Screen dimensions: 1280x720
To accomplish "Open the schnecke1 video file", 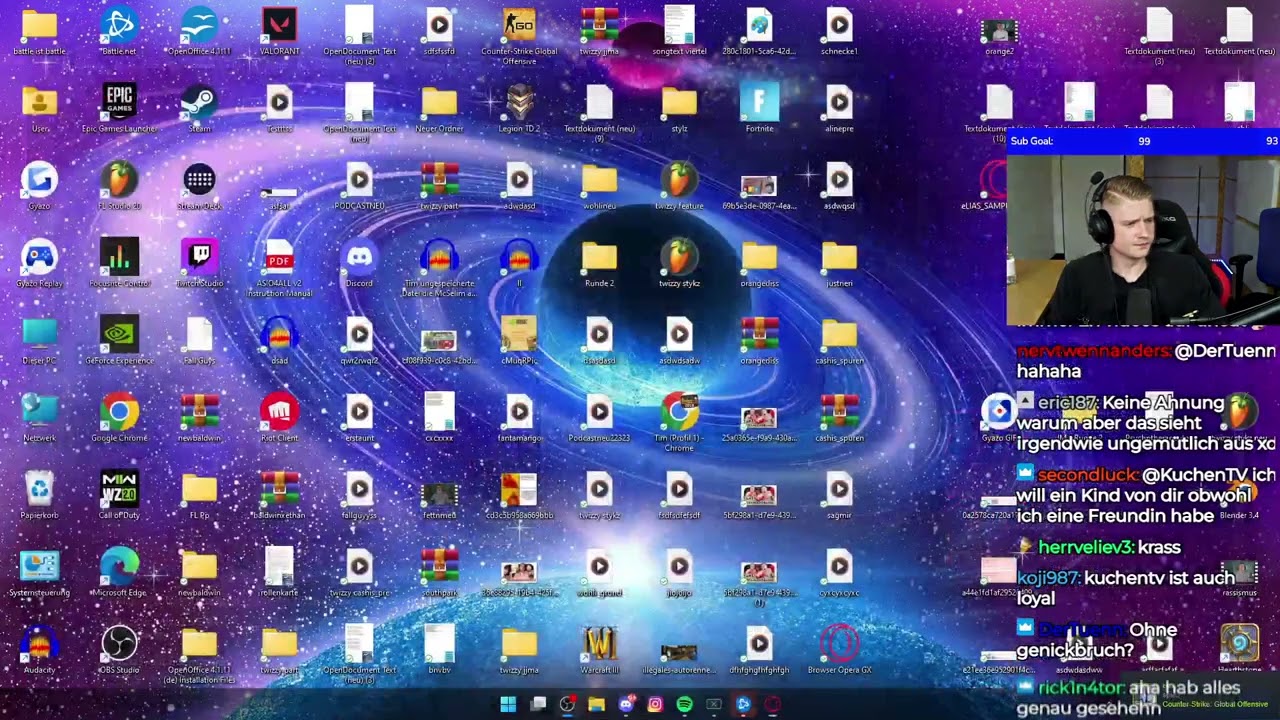I will point(839,31).
